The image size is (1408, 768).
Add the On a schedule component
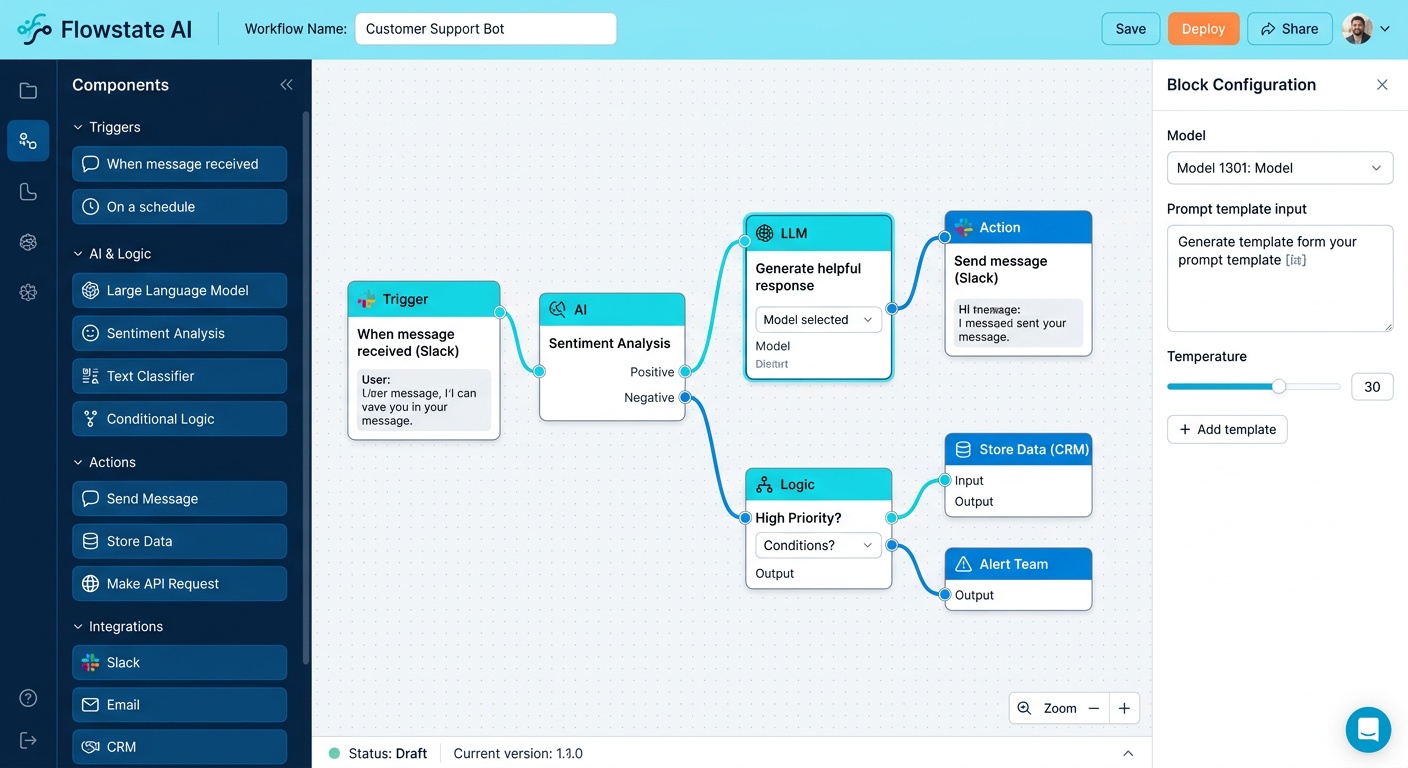[x=179, y=207]
